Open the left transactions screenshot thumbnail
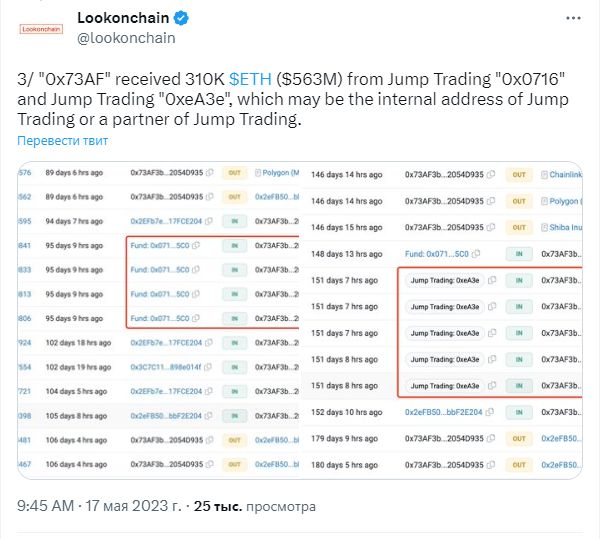Viewport: 601px width, 539px height. tap(158, 320)
